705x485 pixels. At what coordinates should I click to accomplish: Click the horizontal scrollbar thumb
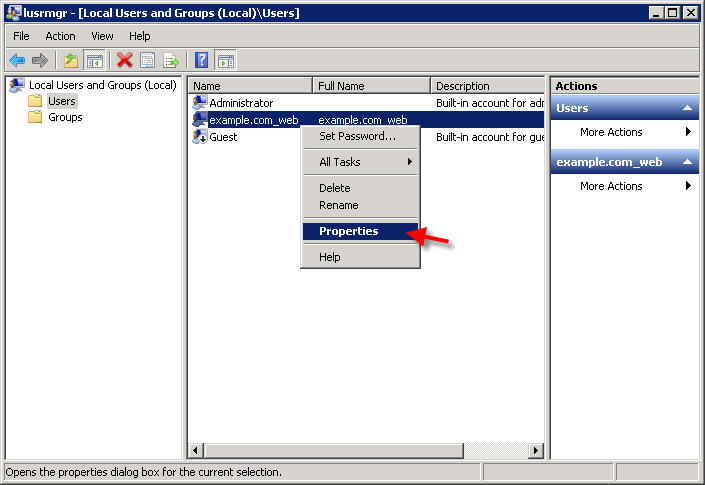[334, 450]
